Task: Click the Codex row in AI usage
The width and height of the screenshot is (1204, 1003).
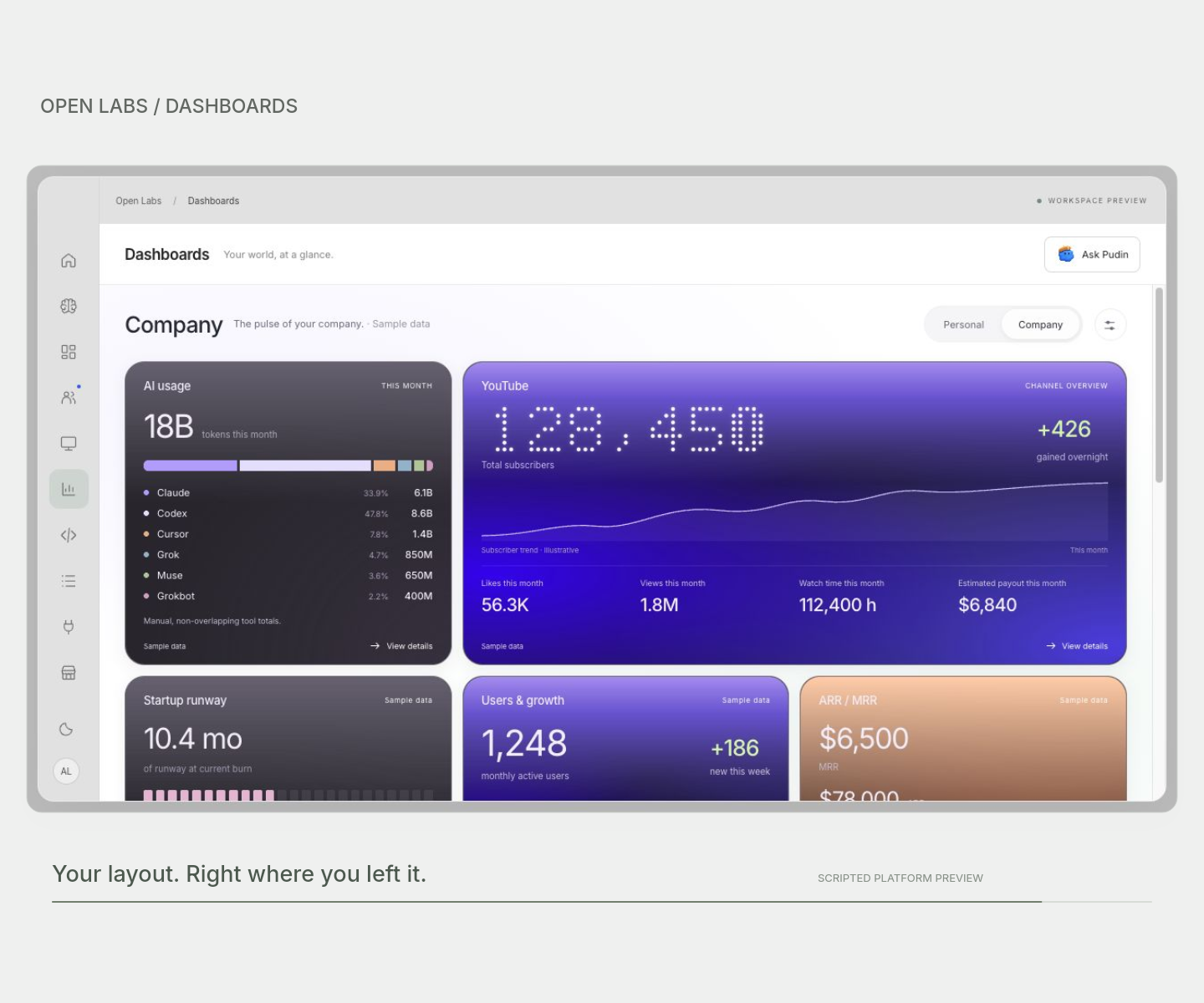Action: pos(288,513)
